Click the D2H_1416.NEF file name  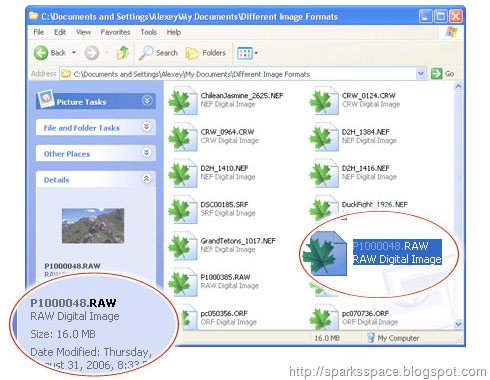coord(366,168)
